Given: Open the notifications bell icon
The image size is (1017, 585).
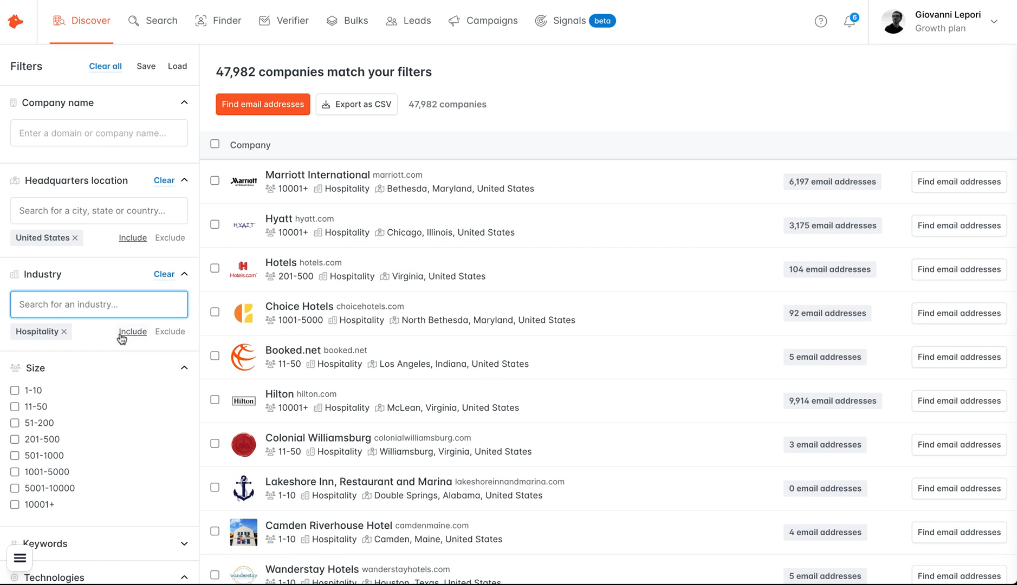Looking at the screenshot, I should click(x=850, y=21).
